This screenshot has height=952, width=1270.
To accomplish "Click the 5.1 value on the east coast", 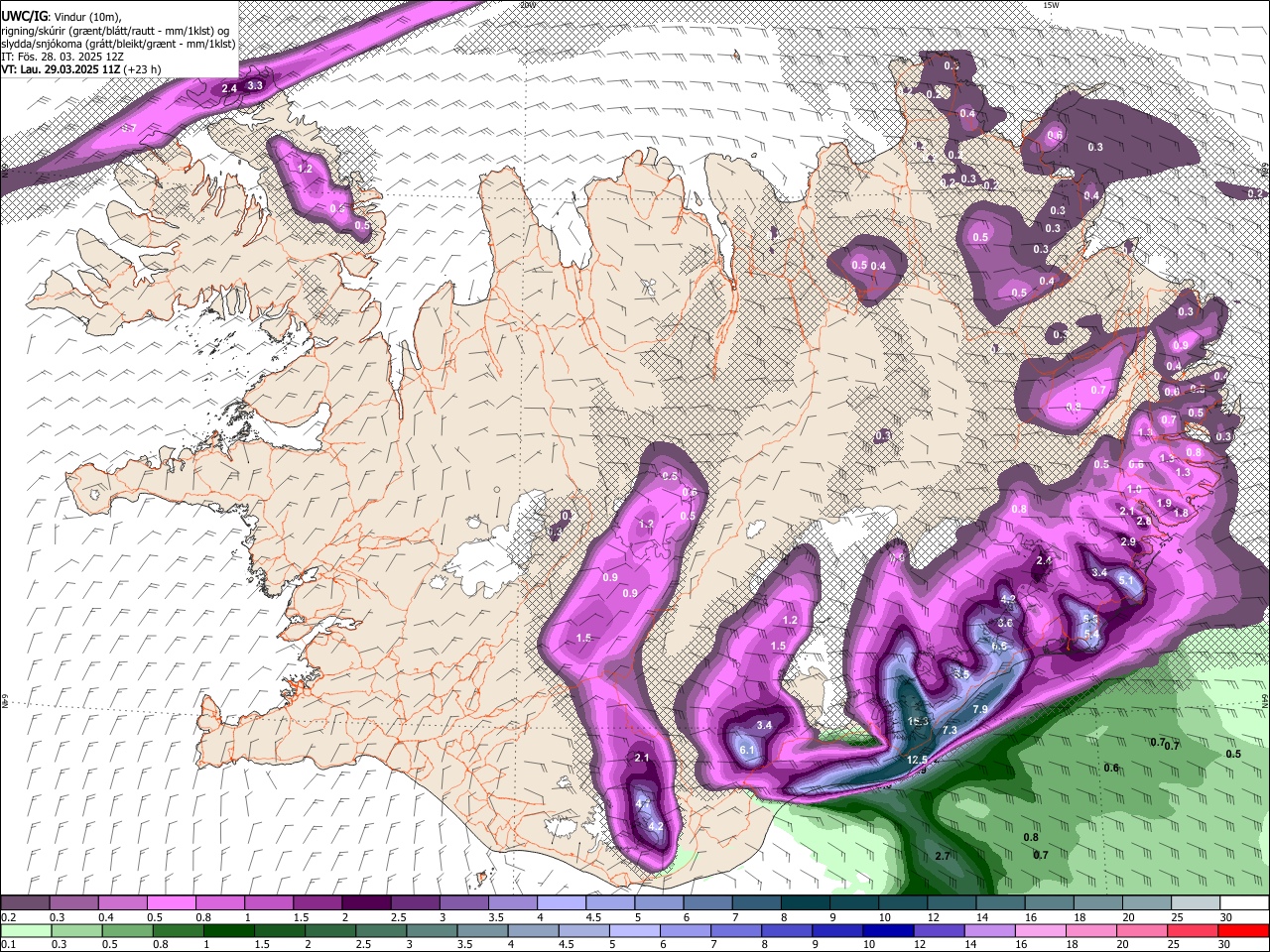I will point(1126,579).
